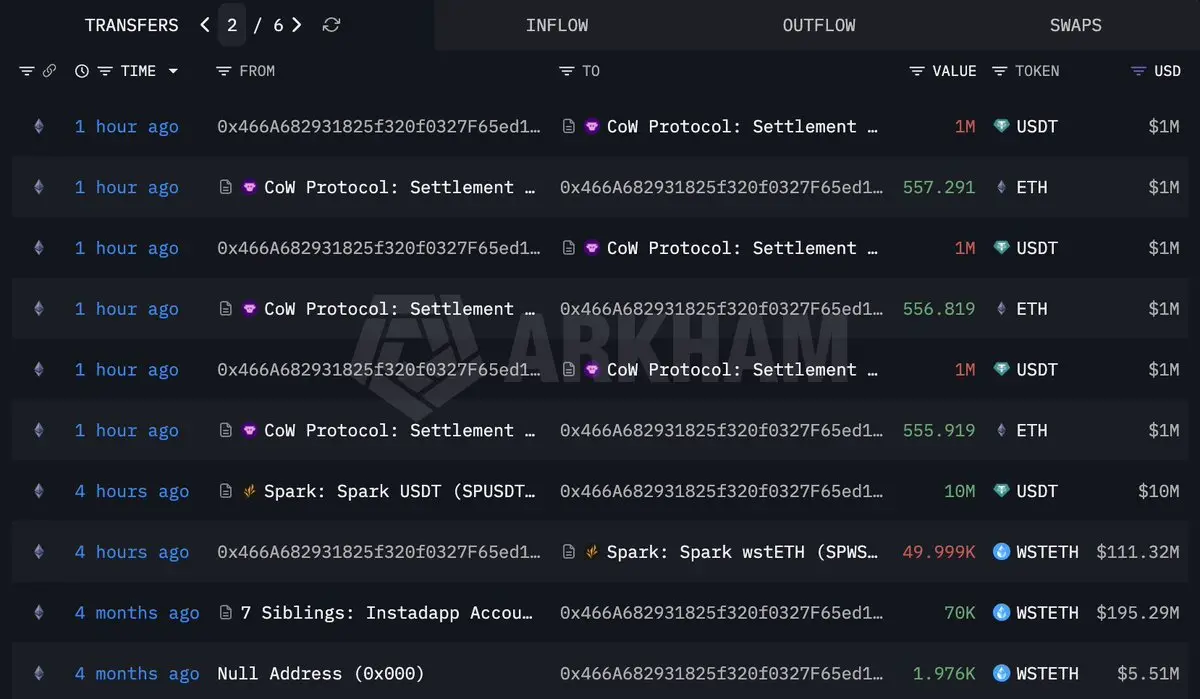
Task: Open 7 Siblings Instadapp Account entity
Action: click(x=387, y=613)
